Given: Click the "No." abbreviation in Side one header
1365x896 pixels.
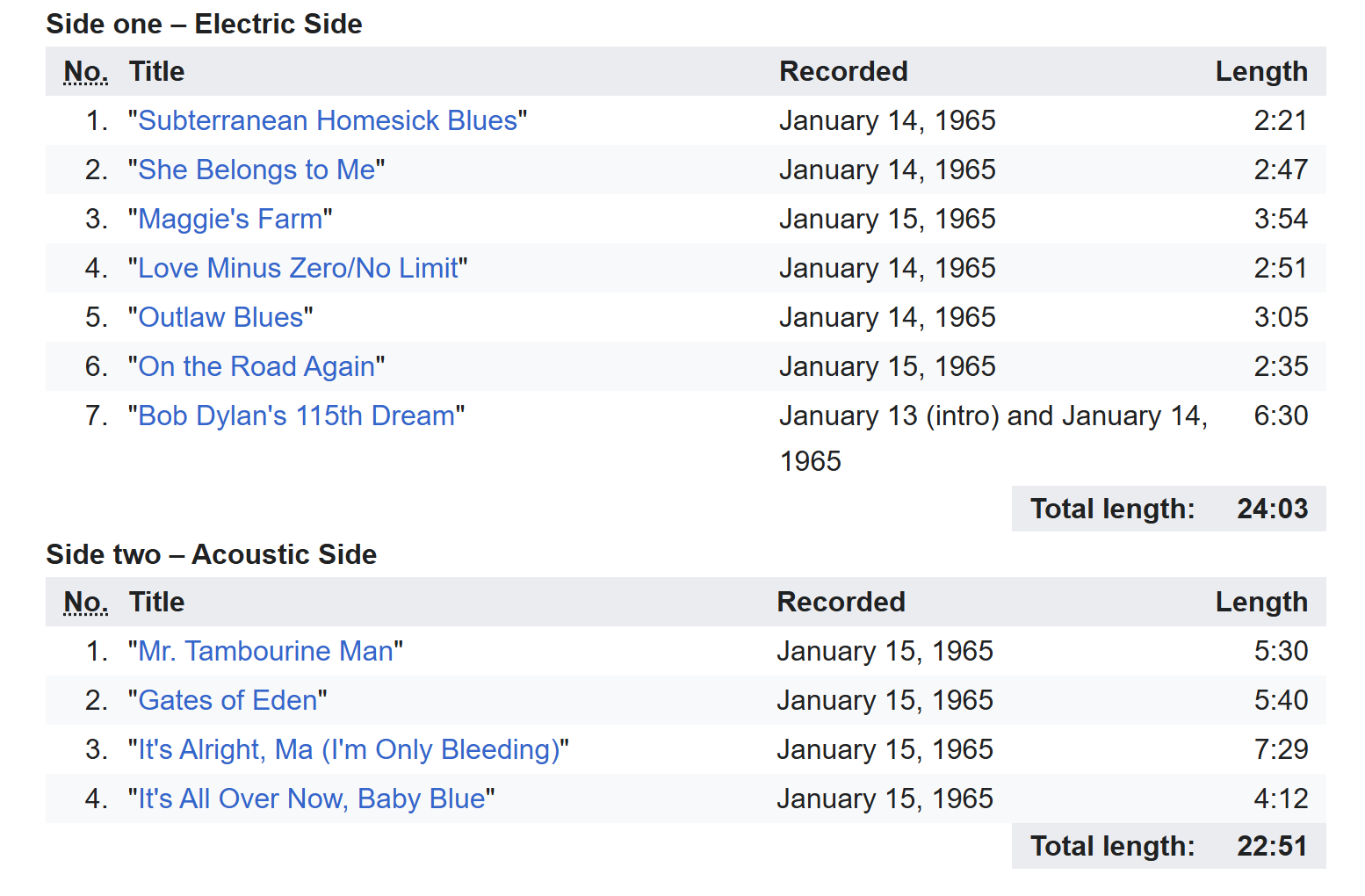Looking at the screenshot, I should 86,71.
